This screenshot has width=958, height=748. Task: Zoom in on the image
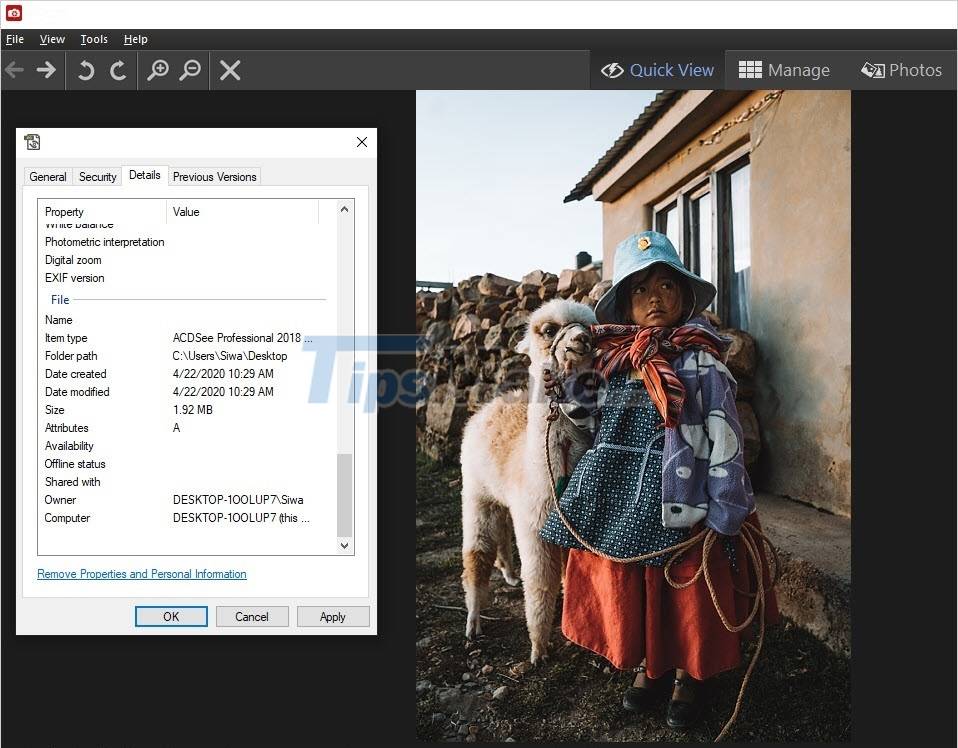[x=157, y=70]
